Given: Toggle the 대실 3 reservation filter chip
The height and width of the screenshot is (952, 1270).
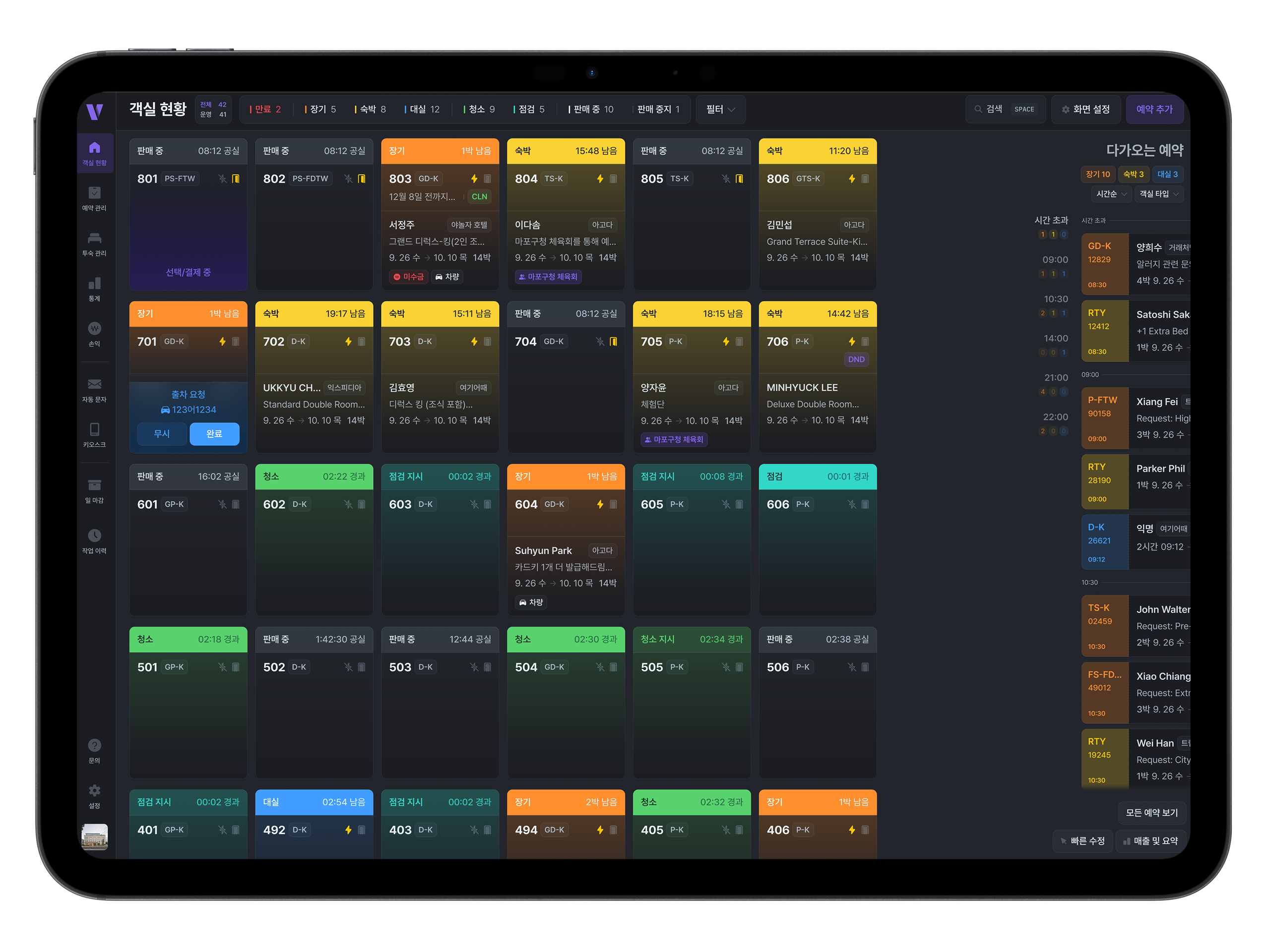Looking at the screenshot, I should (1167, 175).
